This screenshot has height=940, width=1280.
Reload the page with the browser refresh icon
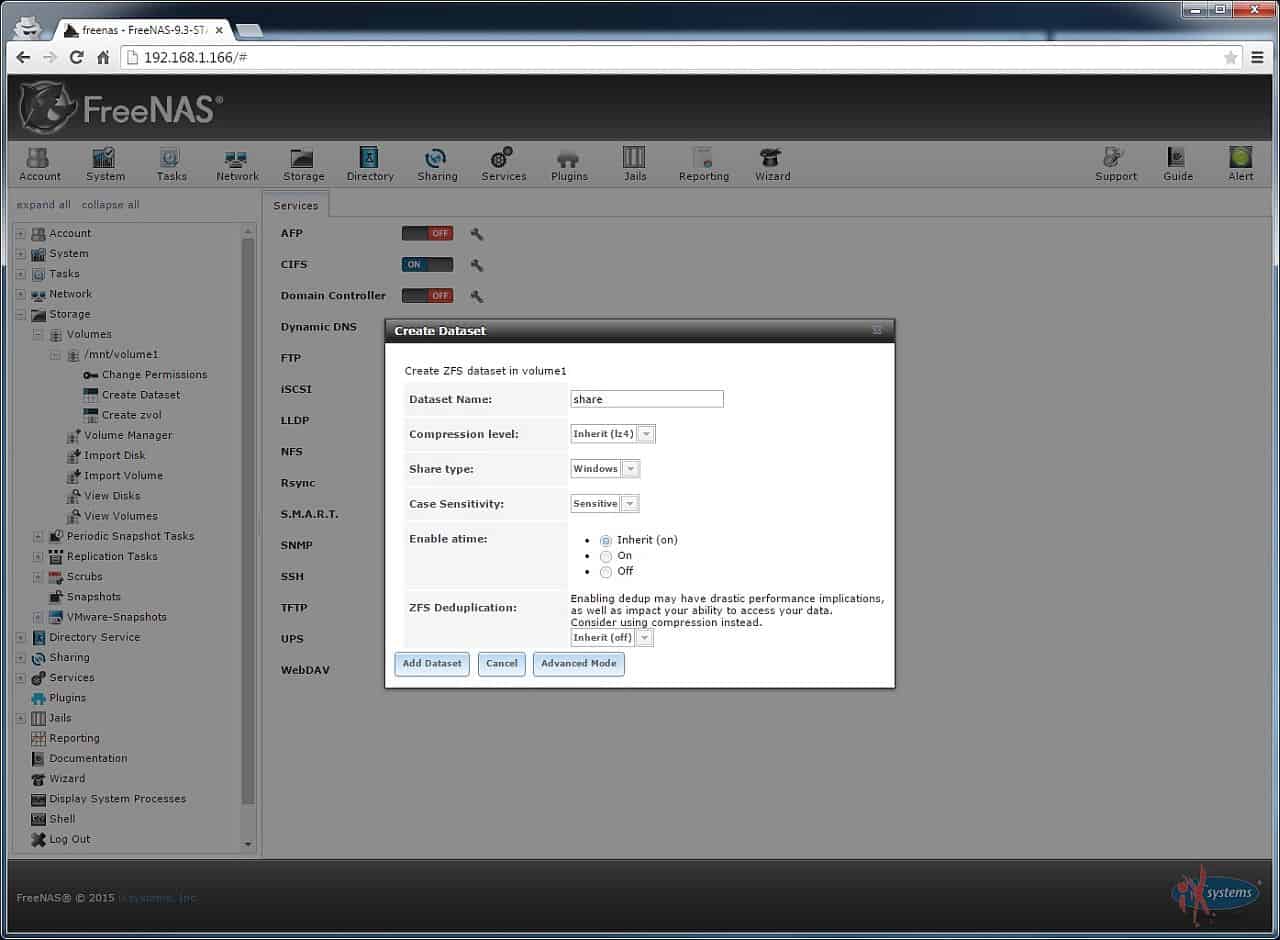(76, 57)
